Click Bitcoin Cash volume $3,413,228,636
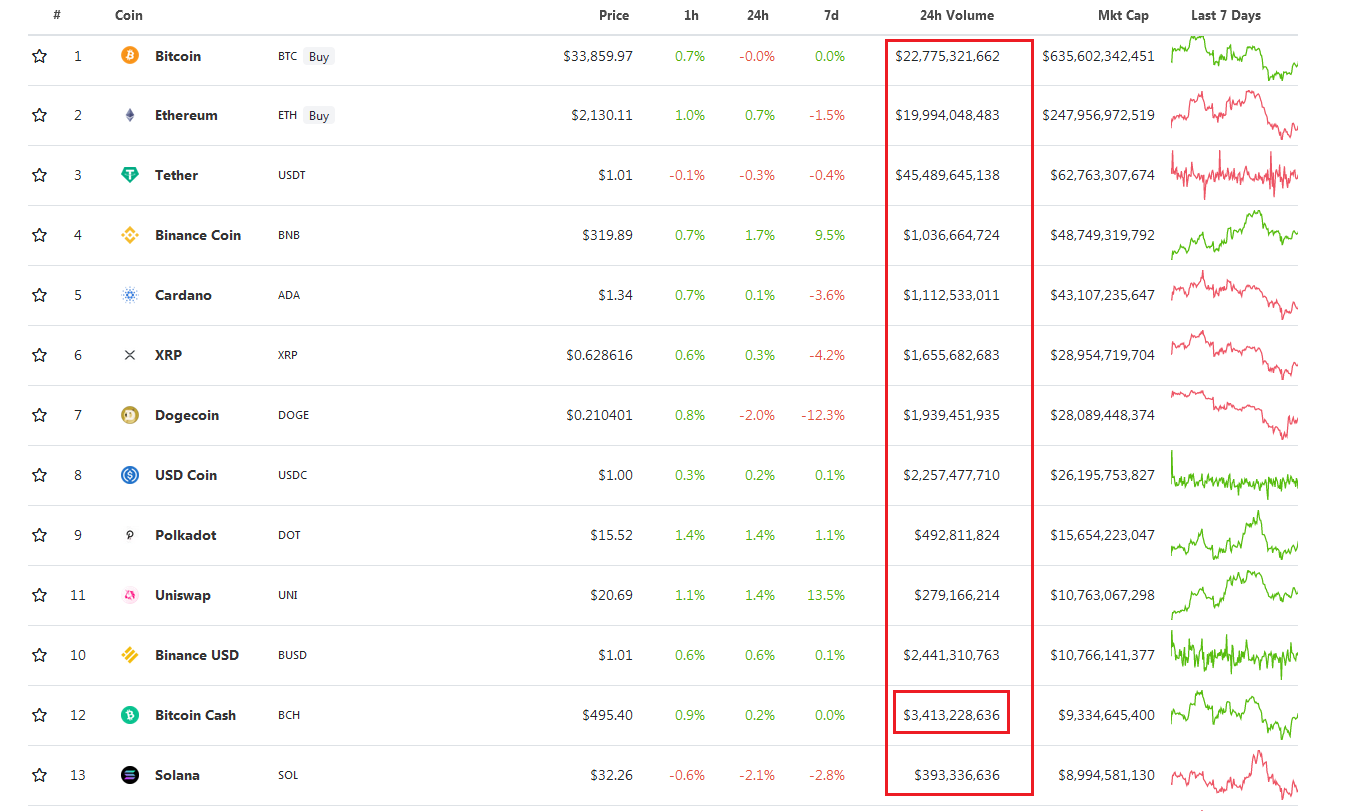1368x811 pixels. 951,716
